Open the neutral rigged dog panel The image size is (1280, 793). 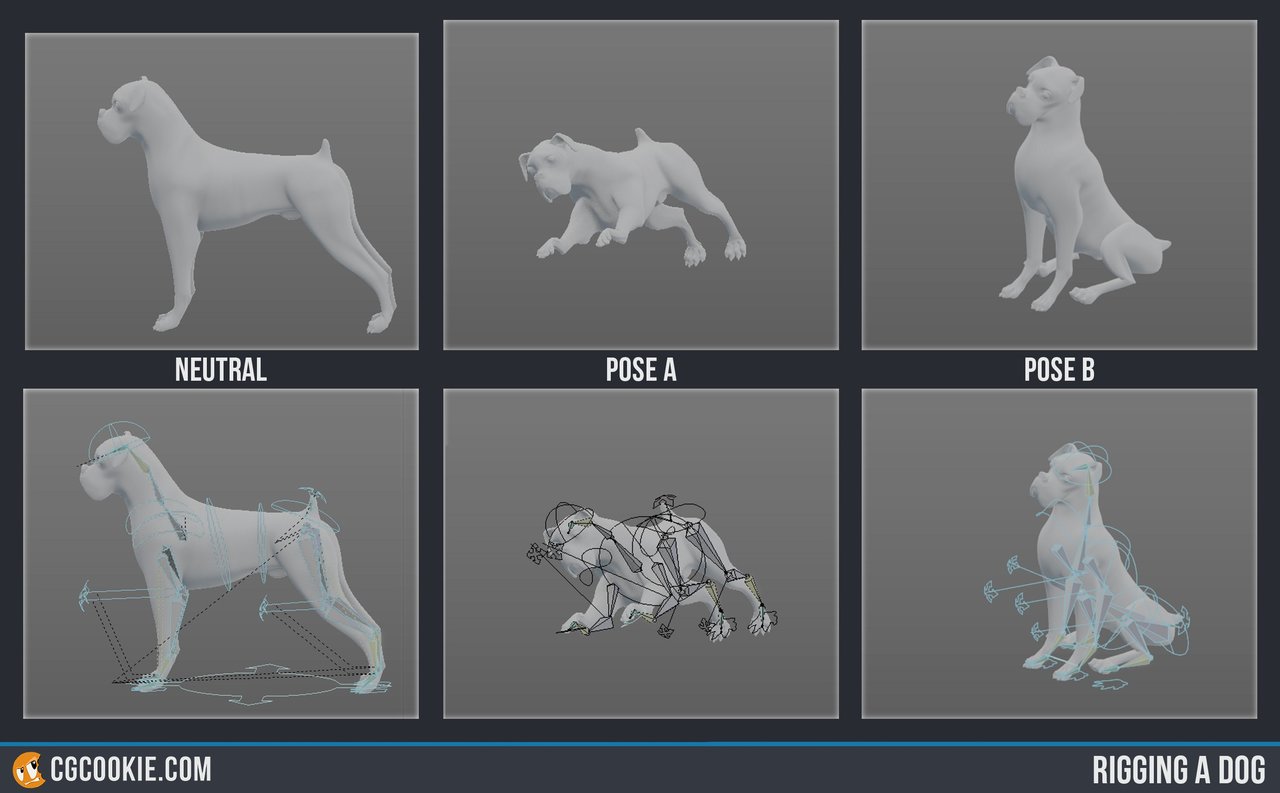pos(221,553)
